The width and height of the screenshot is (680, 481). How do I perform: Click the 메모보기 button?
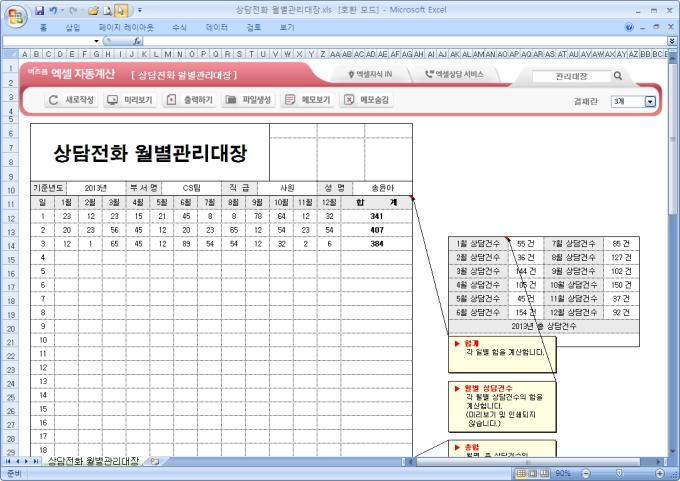coord(307,100)
